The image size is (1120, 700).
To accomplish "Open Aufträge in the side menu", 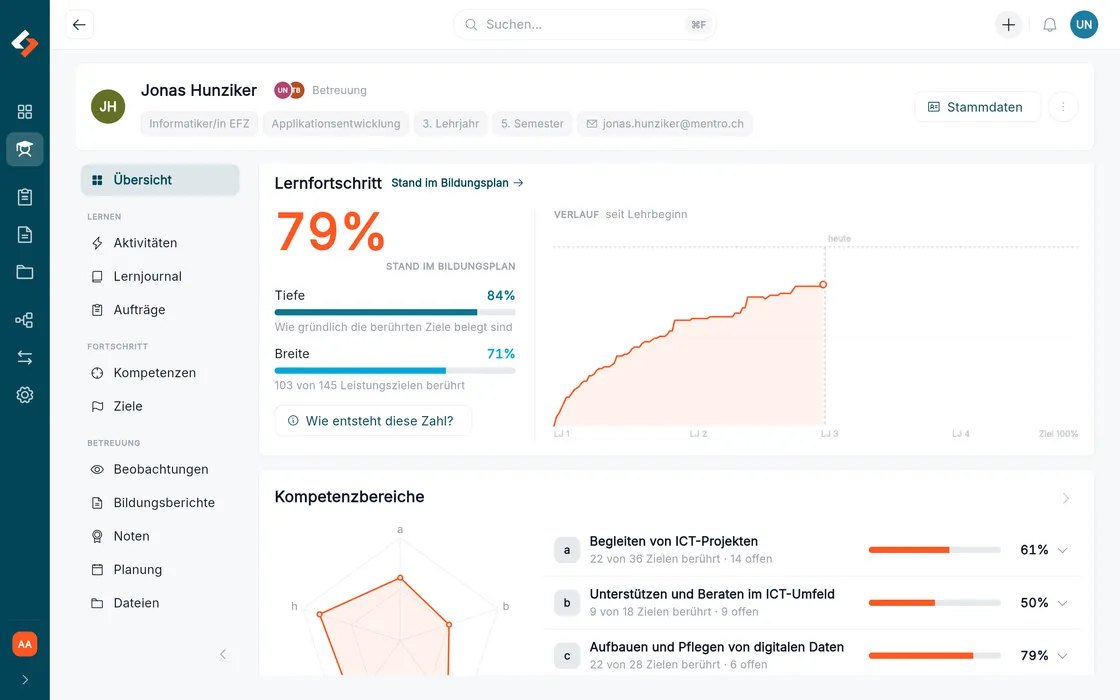I will pos(160,310).
